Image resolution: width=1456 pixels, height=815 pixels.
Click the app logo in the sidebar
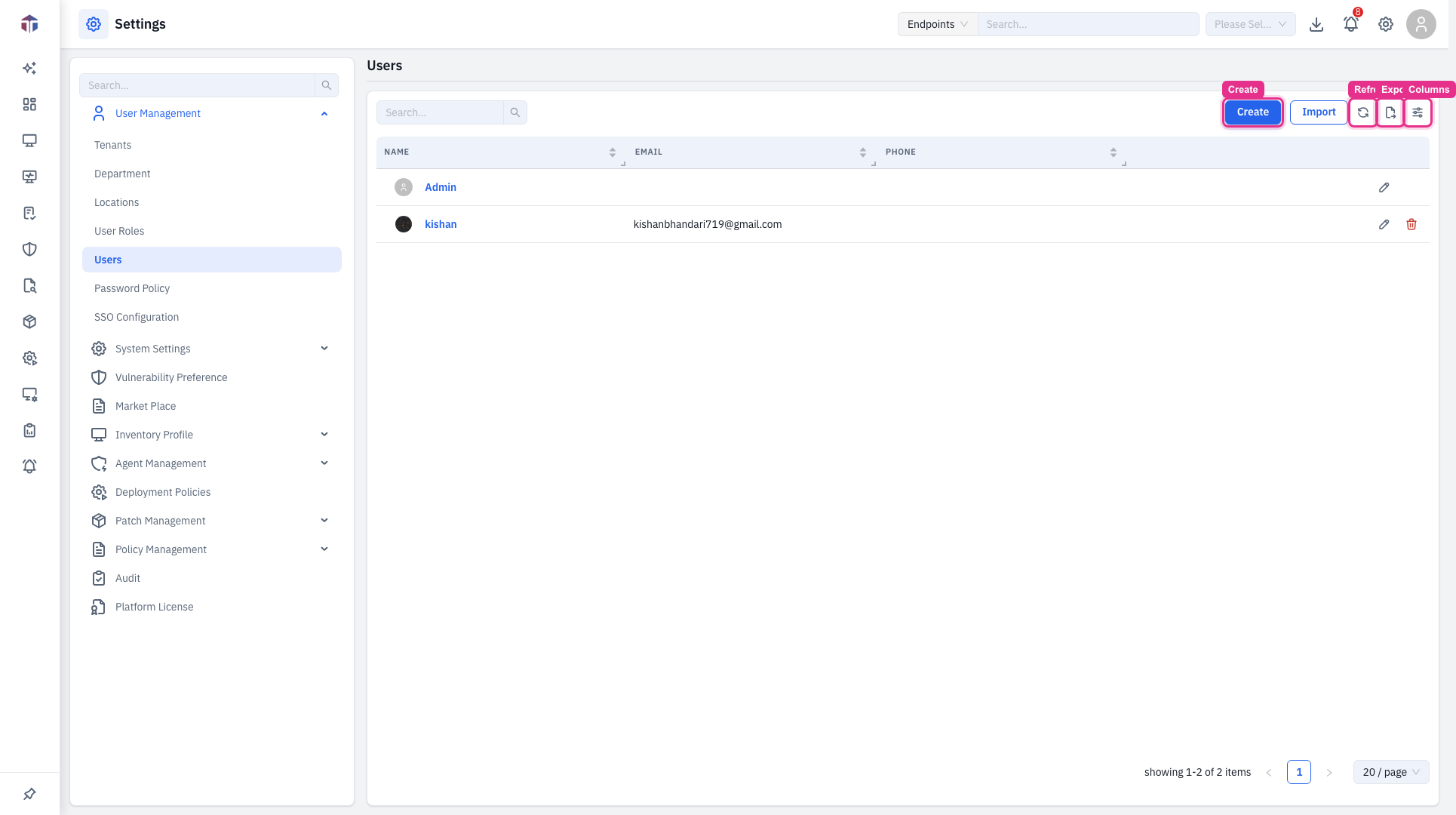(29, 24)
